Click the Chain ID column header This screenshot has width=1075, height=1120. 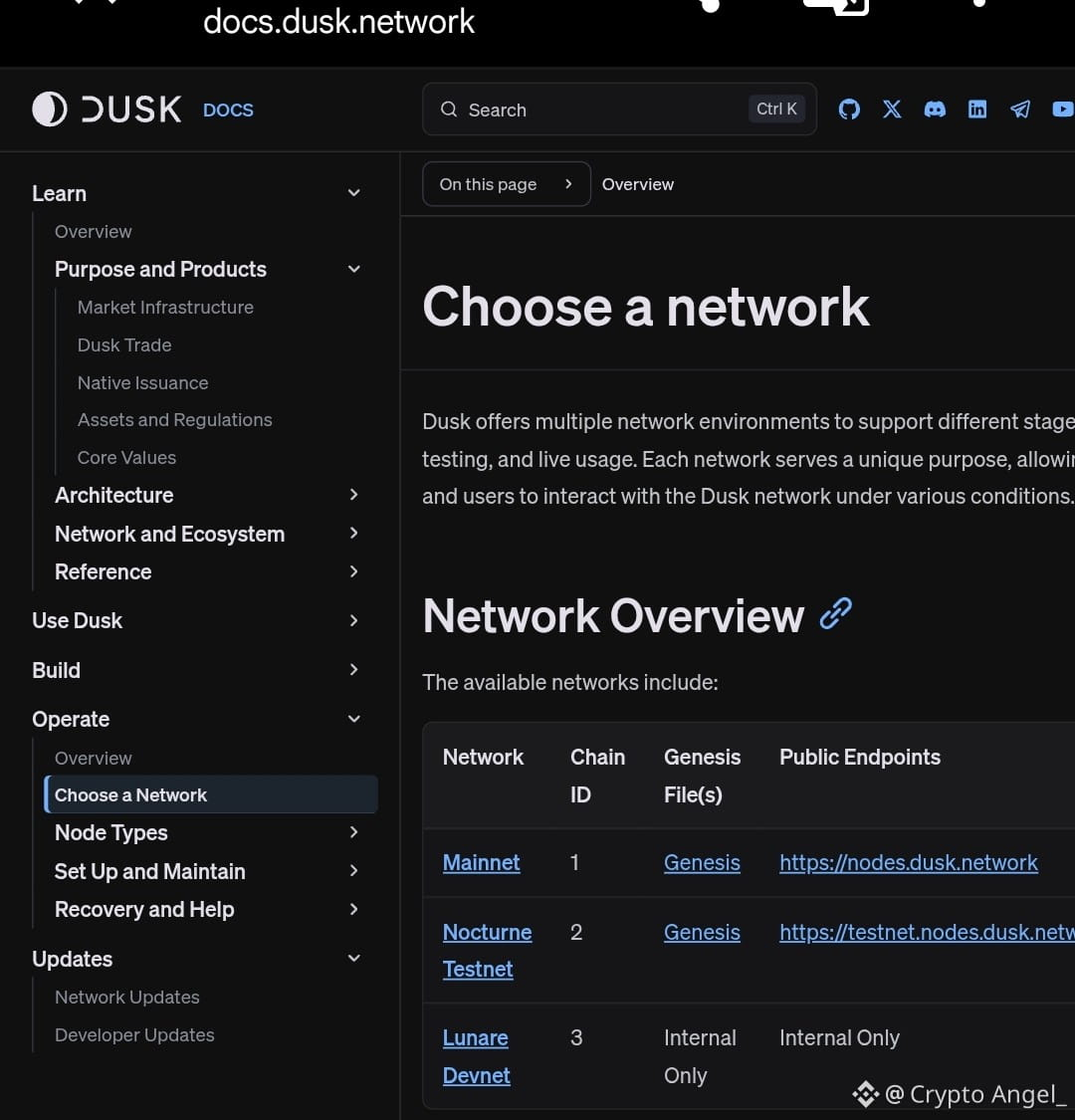[x=597, y=776]
